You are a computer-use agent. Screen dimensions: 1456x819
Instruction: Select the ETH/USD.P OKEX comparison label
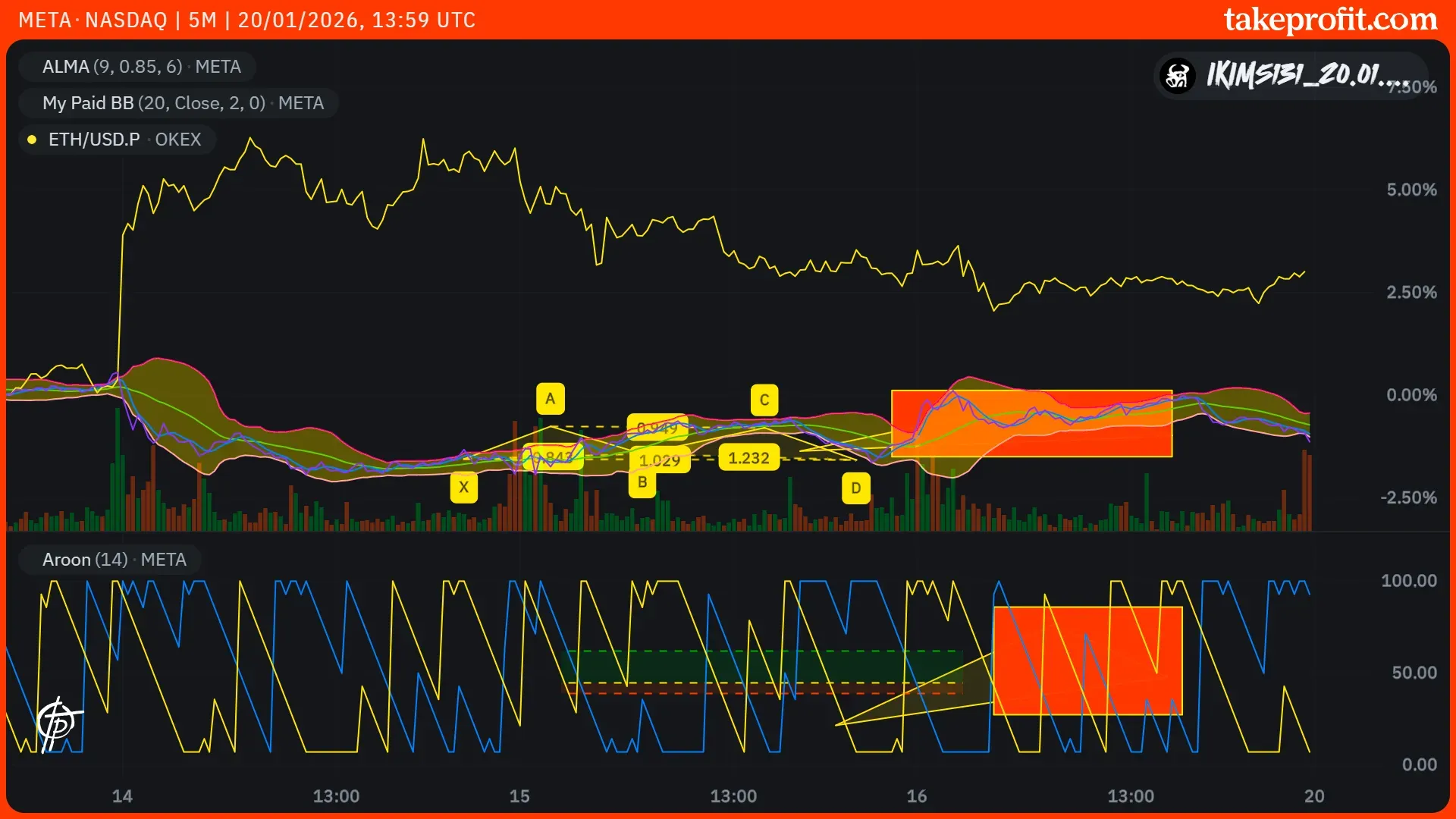point(124,140)
